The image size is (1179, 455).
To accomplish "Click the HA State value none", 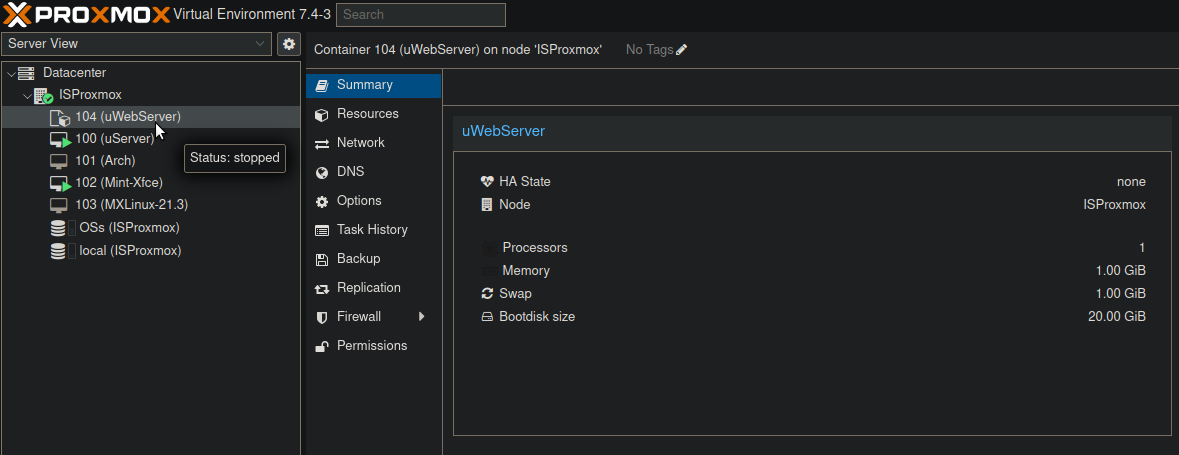I will [x=1131, y=181].
